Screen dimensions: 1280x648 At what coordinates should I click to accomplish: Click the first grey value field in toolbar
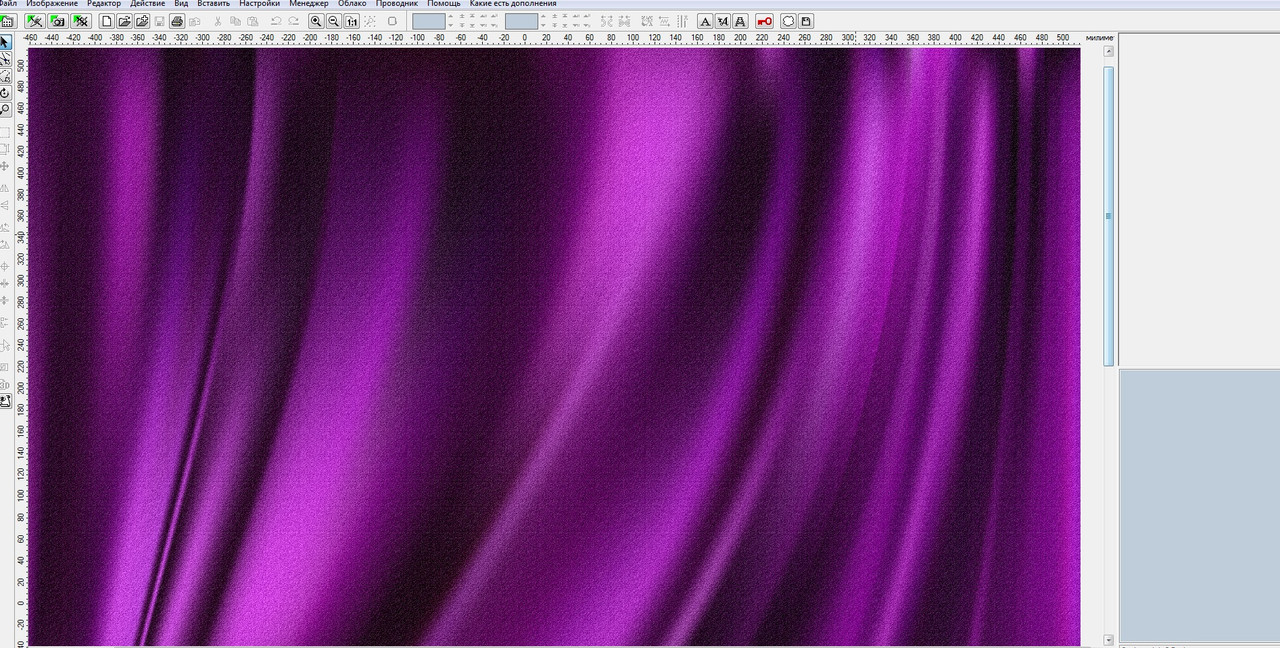click(x=428, y=21)
